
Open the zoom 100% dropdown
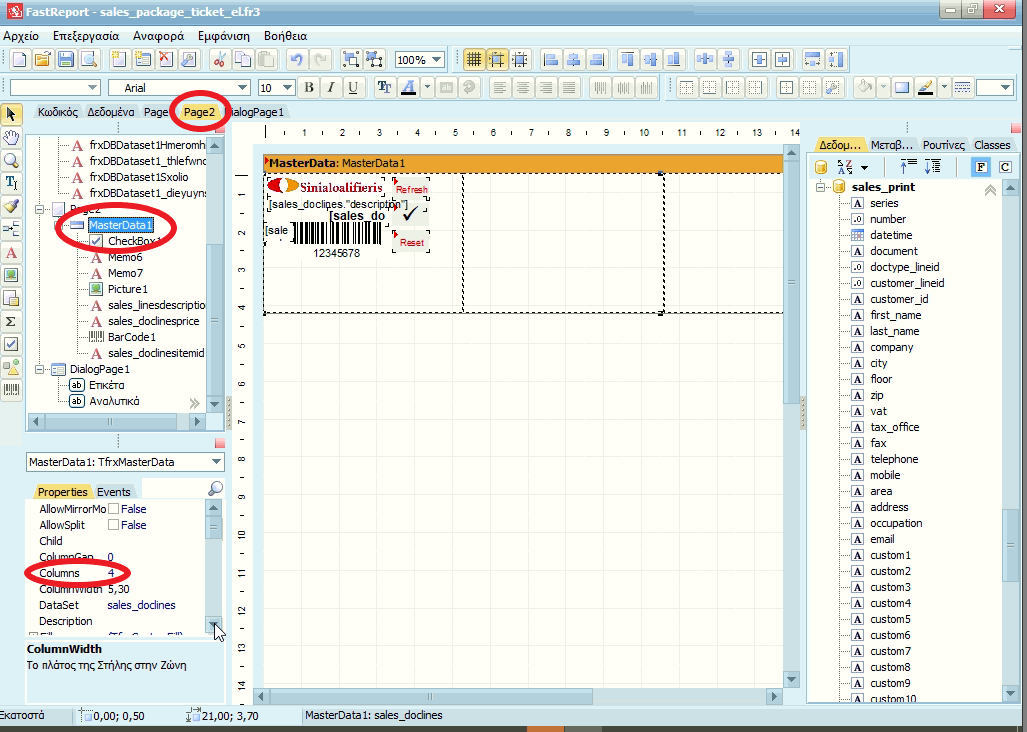coord(437,60)
